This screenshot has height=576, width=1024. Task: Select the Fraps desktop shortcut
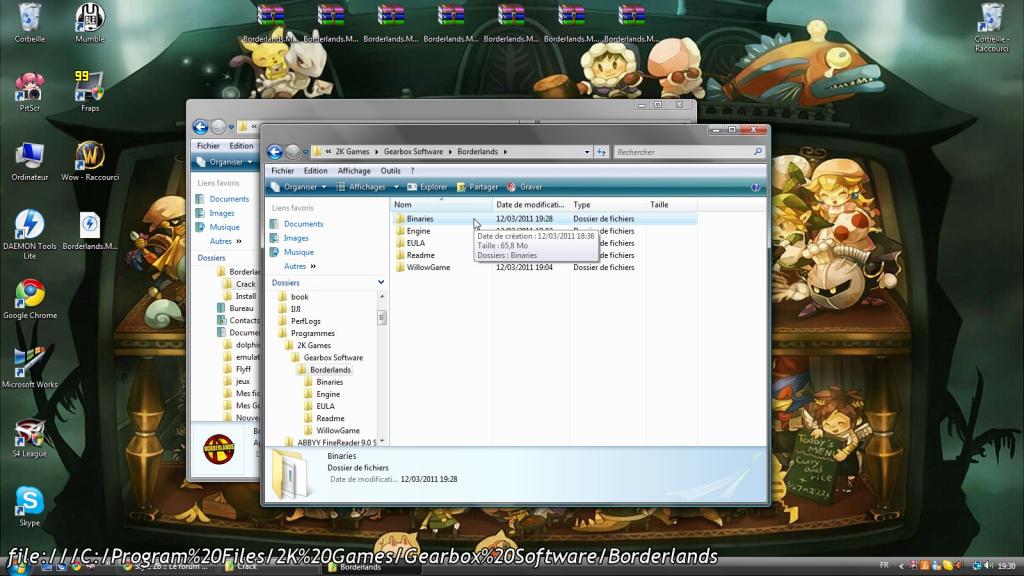(89, 91)
